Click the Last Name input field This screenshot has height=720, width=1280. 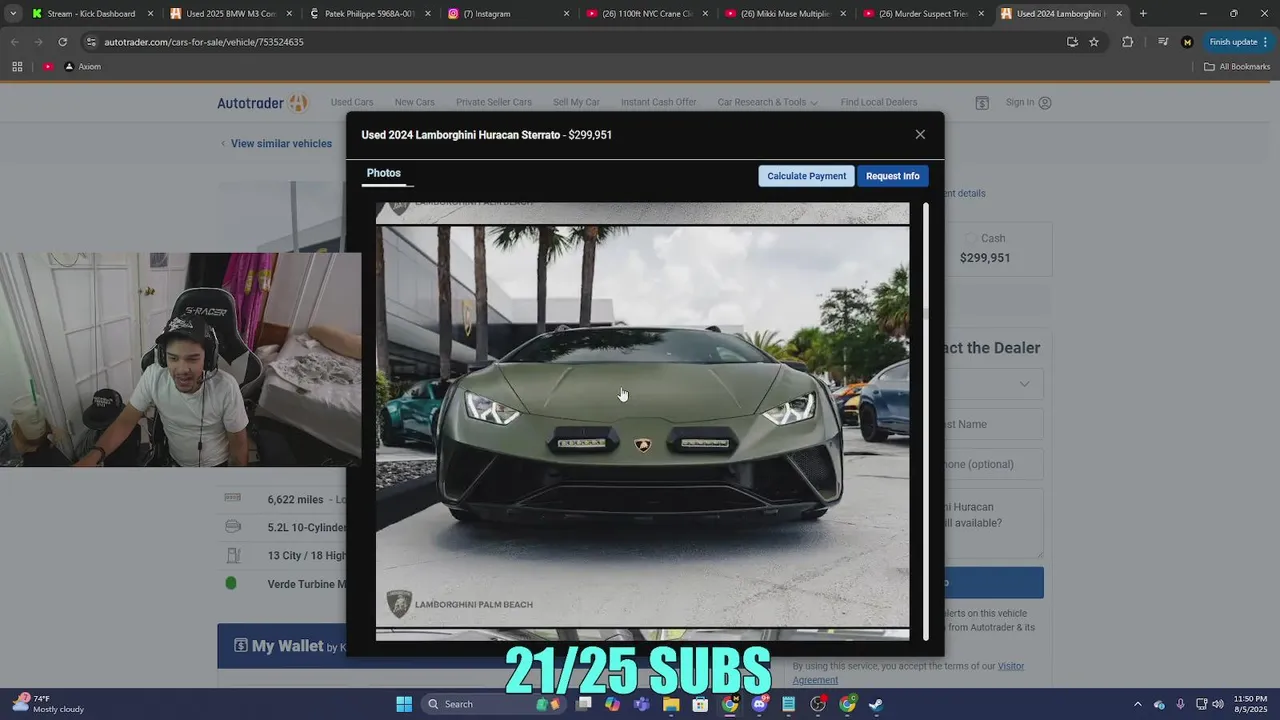click(993, 424)
